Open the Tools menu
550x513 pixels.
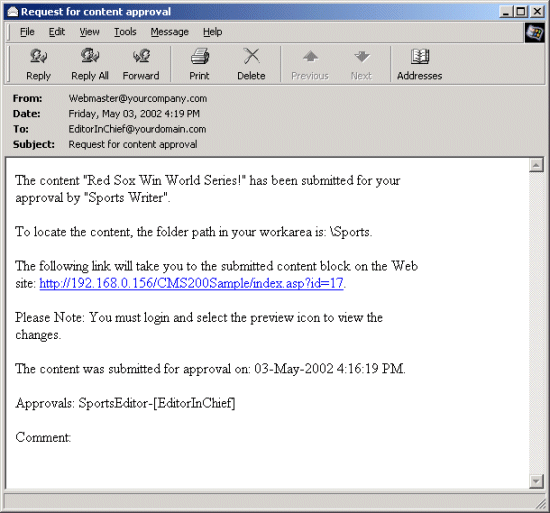coord(125,32)
